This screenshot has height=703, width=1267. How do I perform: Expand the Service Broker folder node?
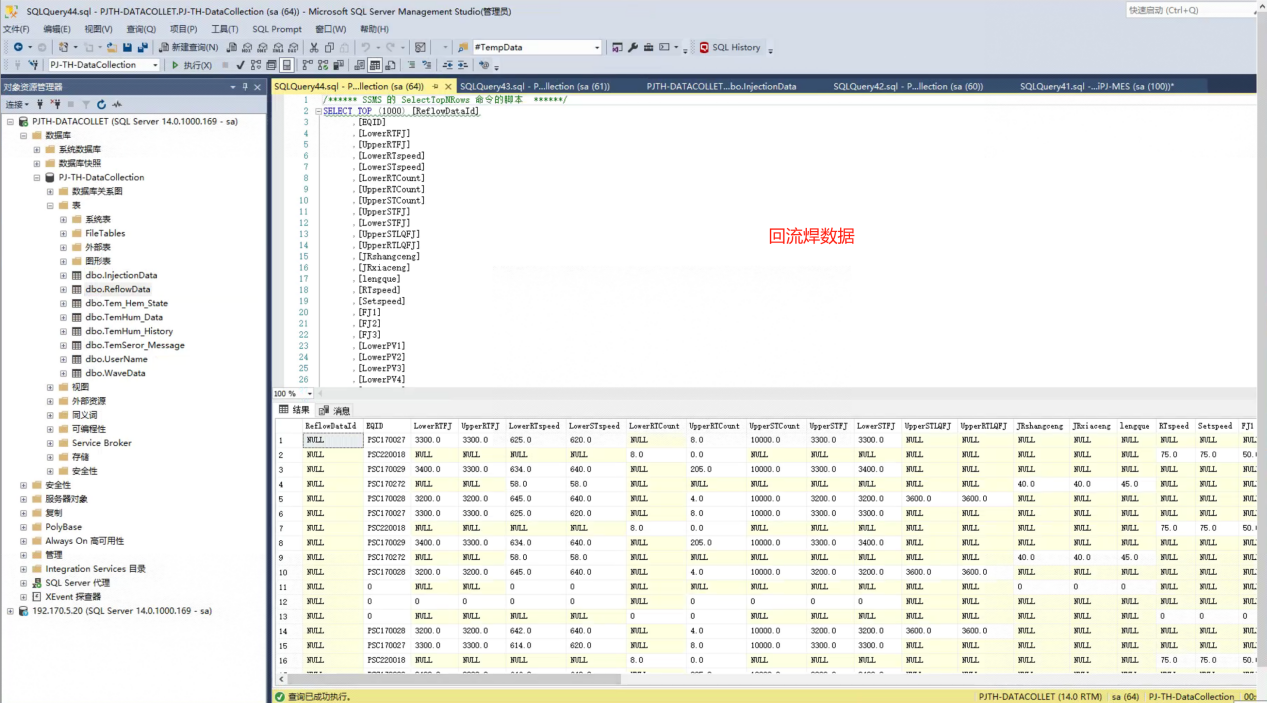coord(50,443)
